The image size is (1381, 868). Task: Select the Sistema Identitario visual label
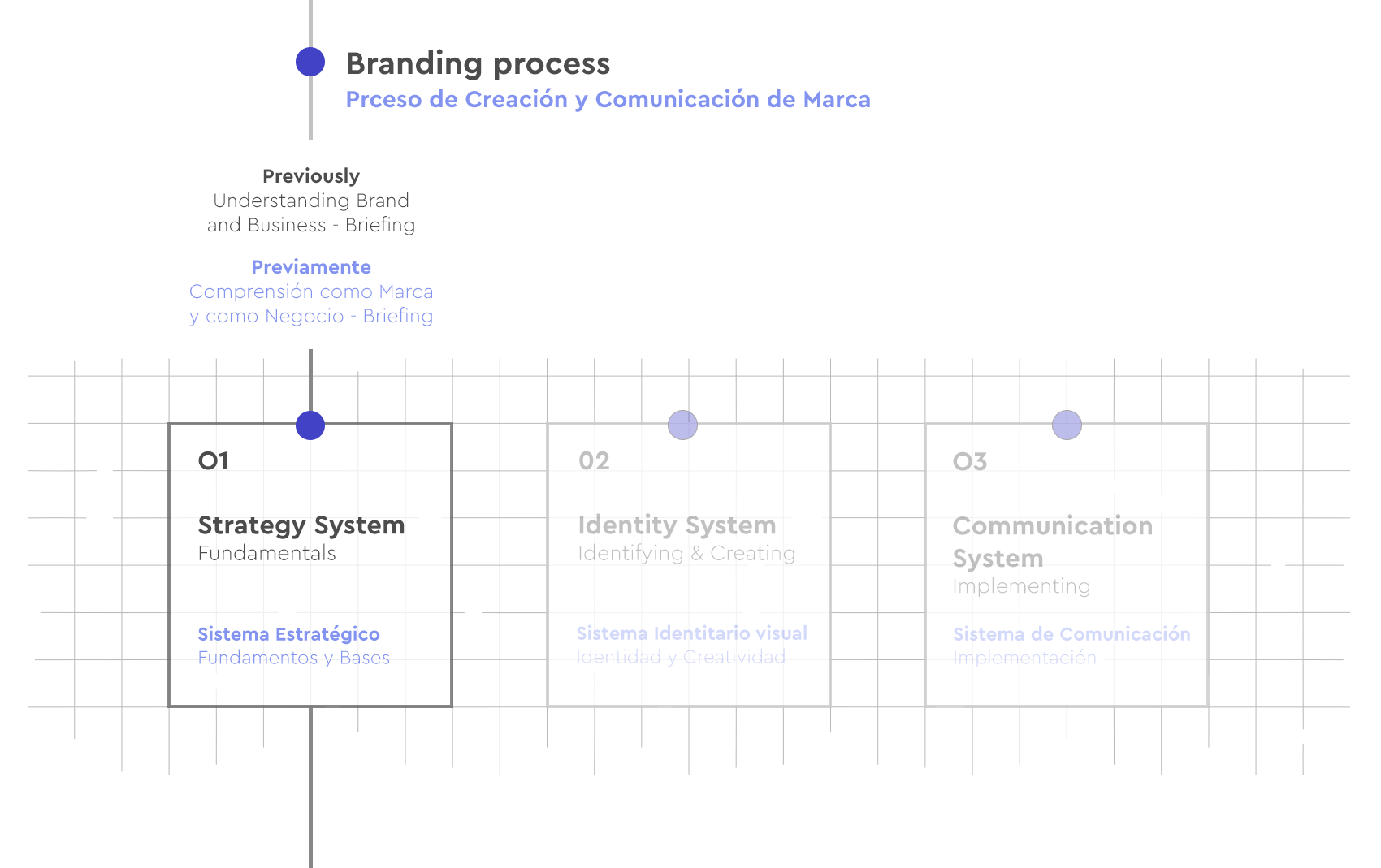[691, 633]
